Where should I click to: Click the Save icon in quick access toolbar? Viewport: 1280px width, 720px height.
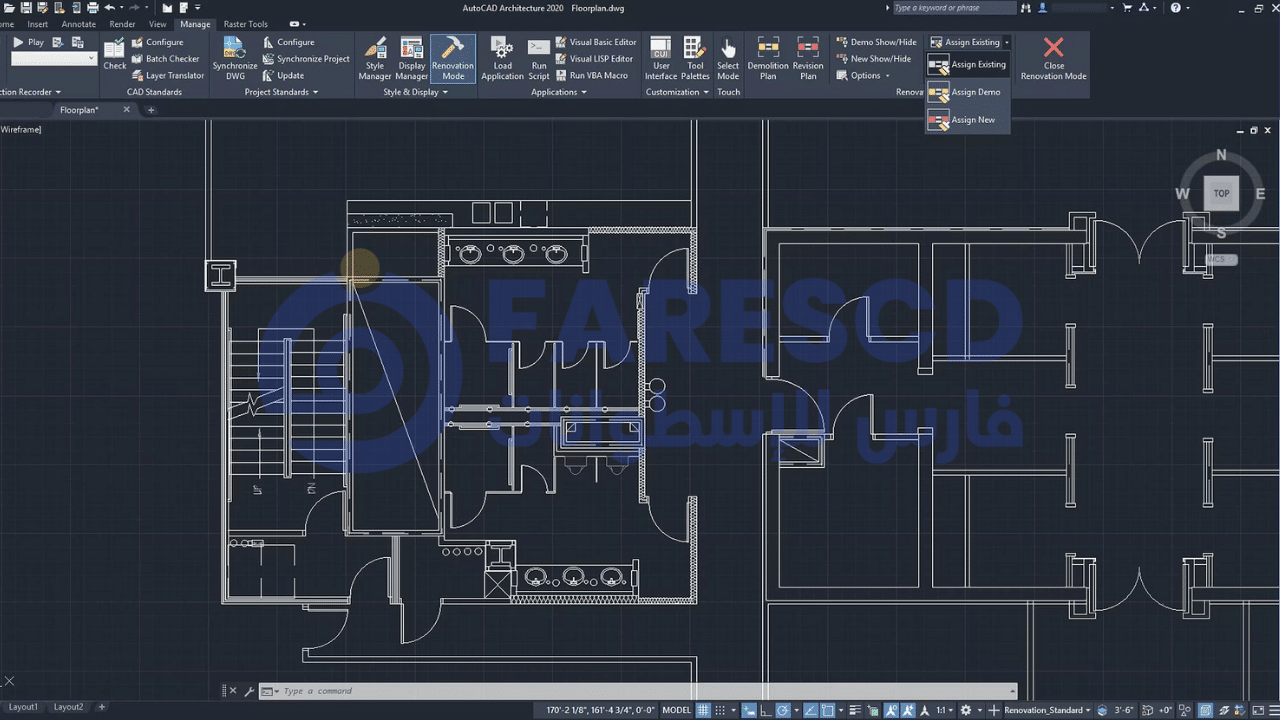coord(26,7)
